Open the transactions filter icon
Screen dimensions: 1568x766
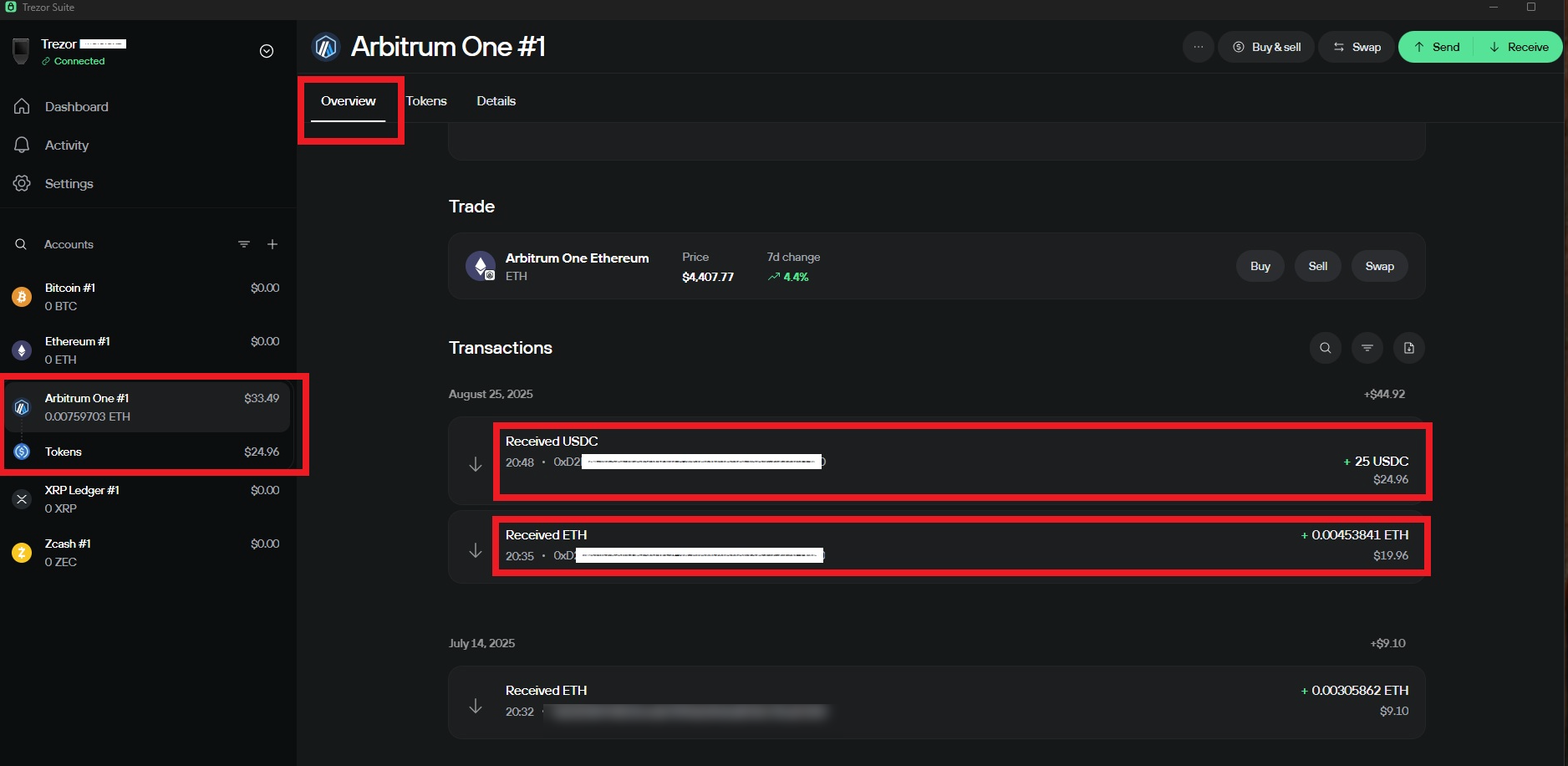(1367, 348)
